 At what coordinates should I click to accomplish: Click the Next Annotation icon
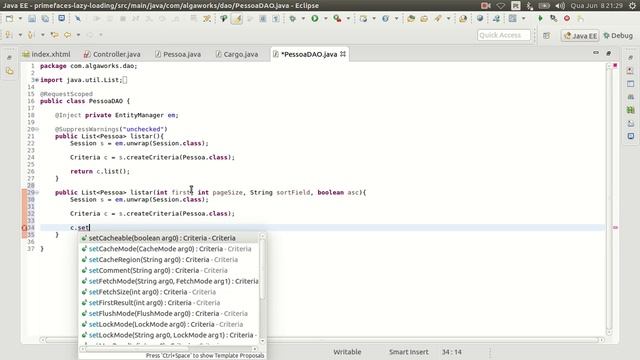click(9, 35)
